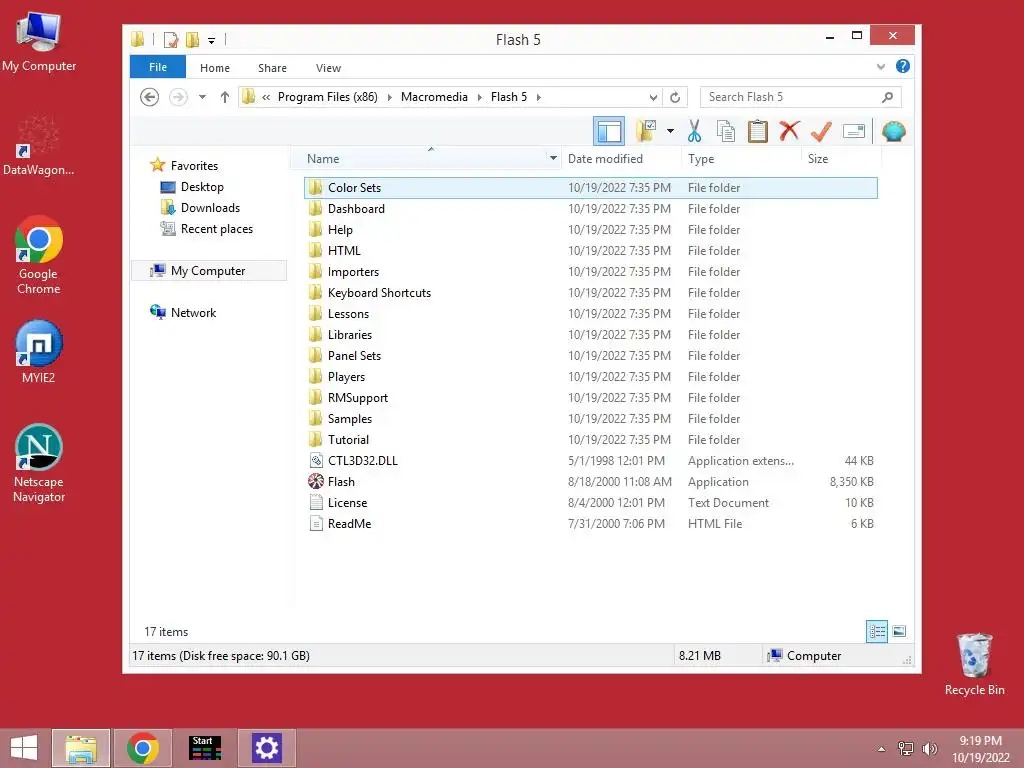
Task: Select the Flash application file
Action: pos(341,482)
